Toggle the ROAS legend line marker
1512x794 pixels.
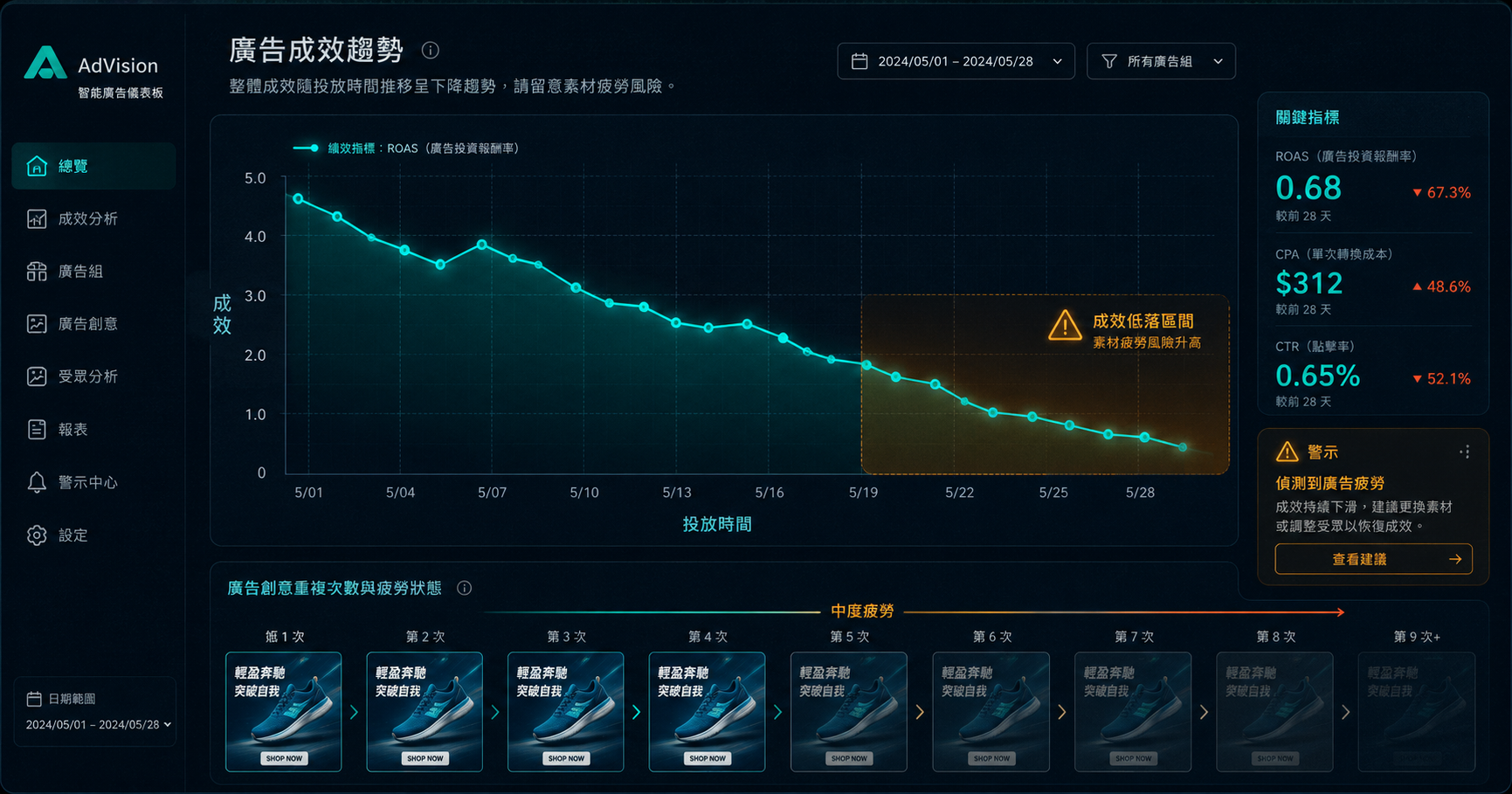(307, 148)
